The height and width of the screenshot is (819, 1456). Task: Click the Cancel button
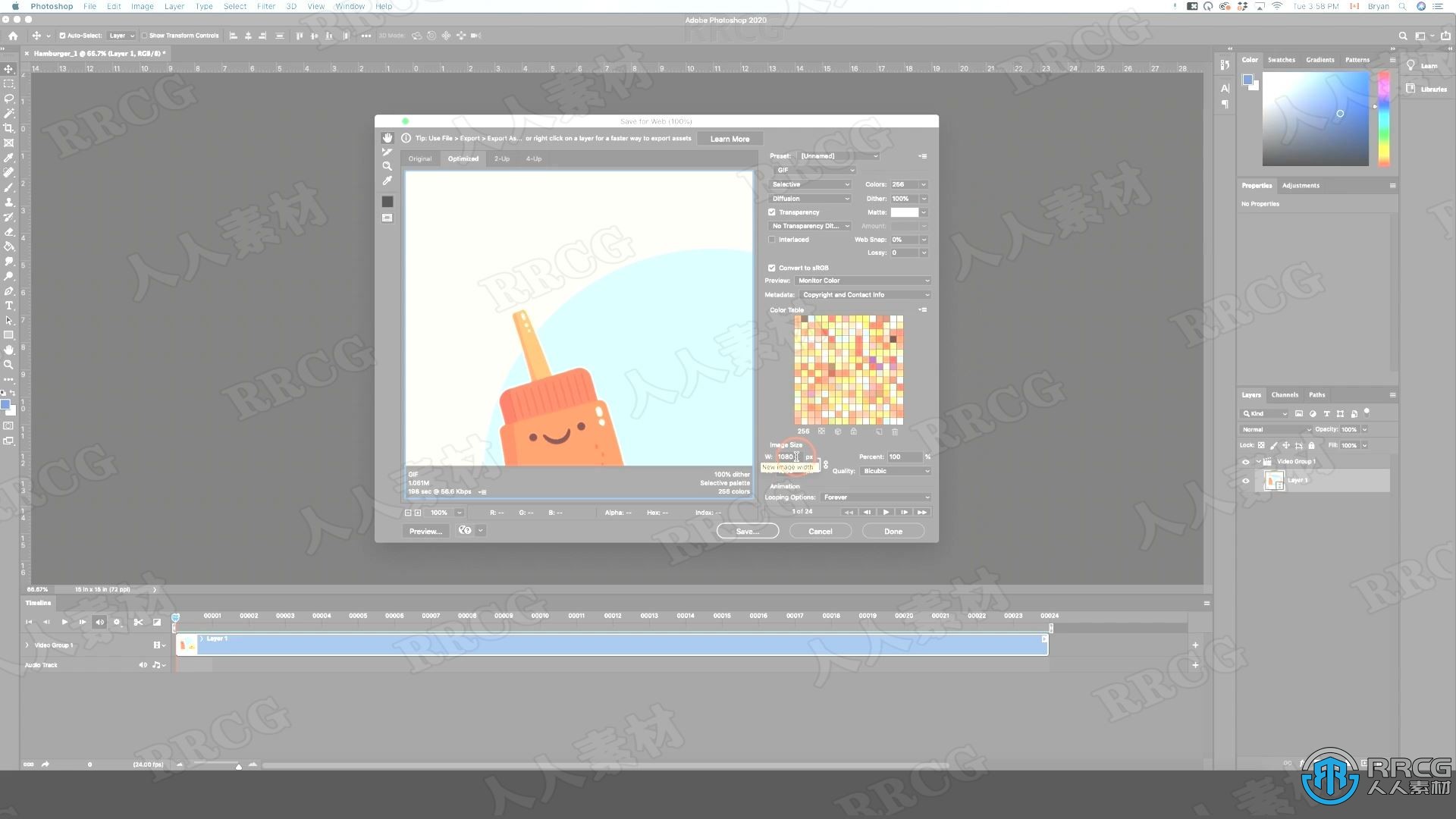pyautogui.click(x=820, y=531)
